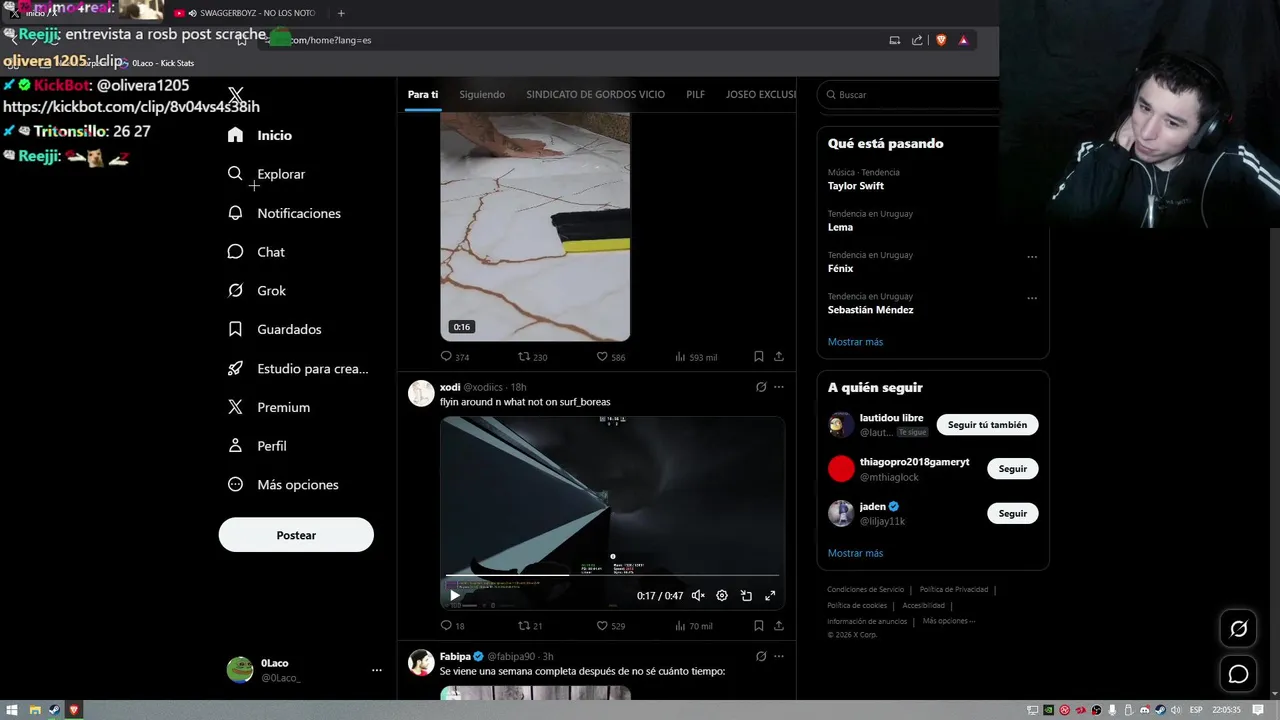Open the Guardados bookmarks page
The width and height of the screenshot is (1280, 720).
tap(274, 329)
